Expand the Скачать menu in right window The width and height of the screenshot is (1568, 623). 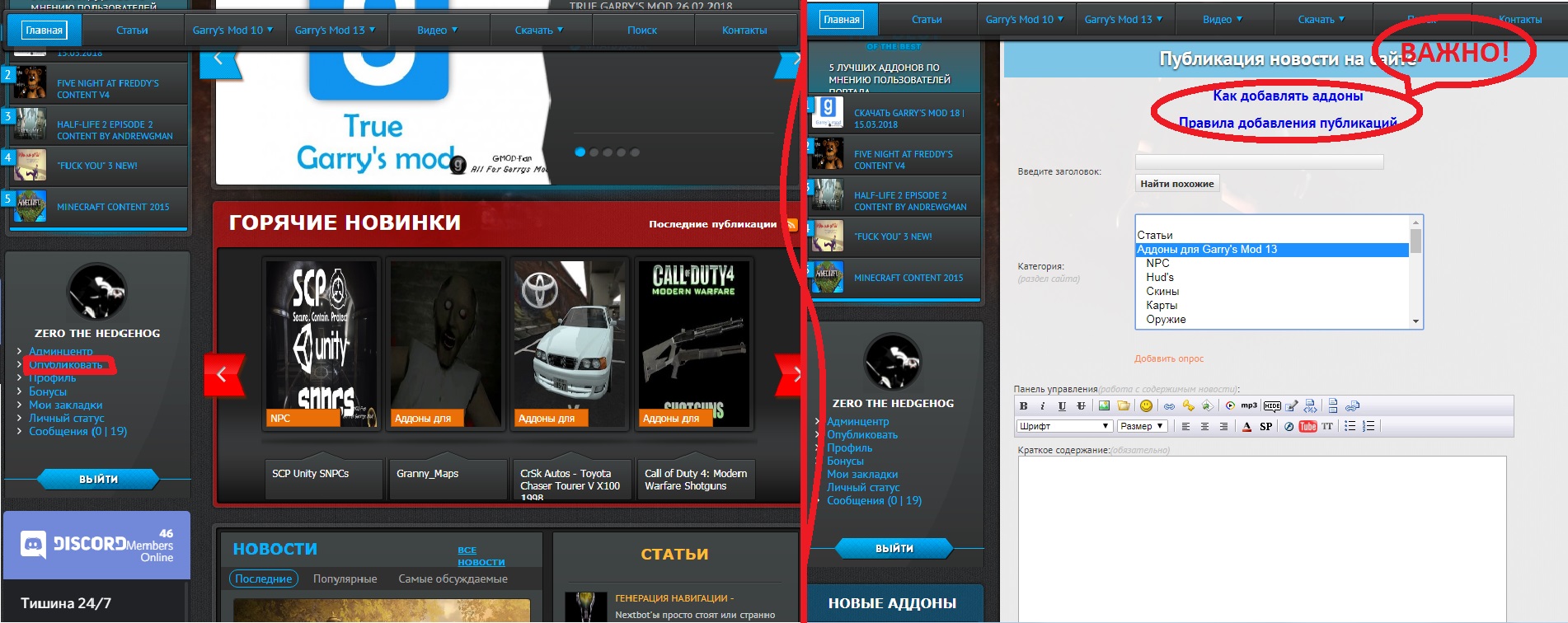[1322, 20]
